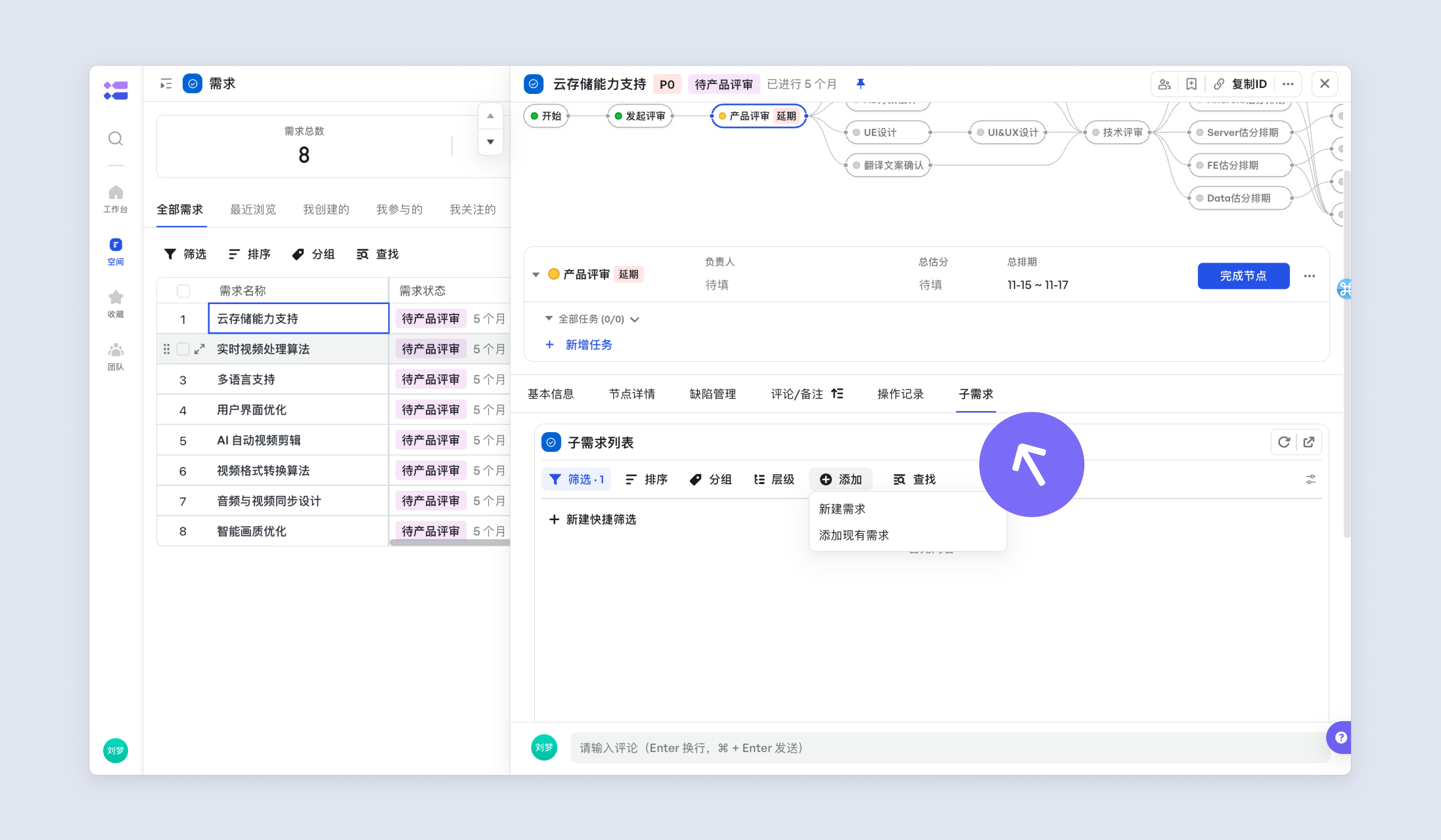Click 查找 in the 子需求列表 toolbar
This screenshot has width=1441, height=840.
[x=914, y=479]
